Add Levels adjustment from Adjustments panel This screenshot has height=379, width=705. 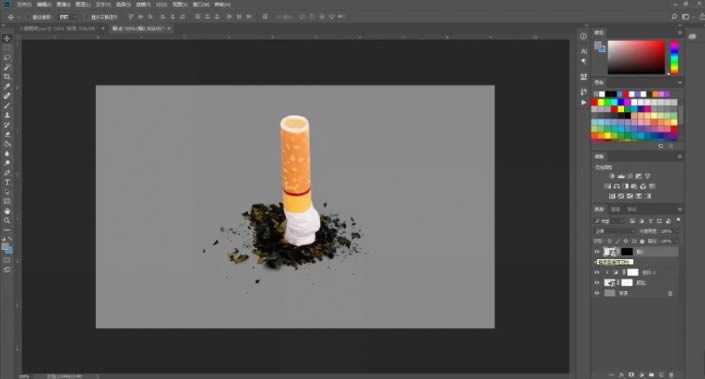(x=621, y=176)
